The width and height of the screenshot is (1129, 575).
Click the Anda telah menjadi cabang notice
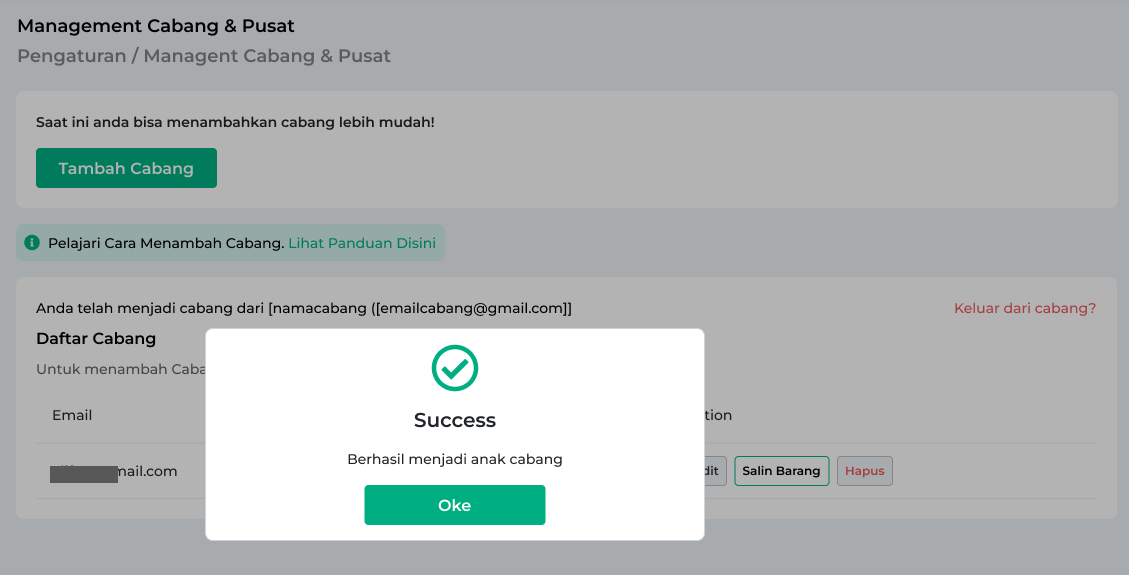(x=304, y=308)
